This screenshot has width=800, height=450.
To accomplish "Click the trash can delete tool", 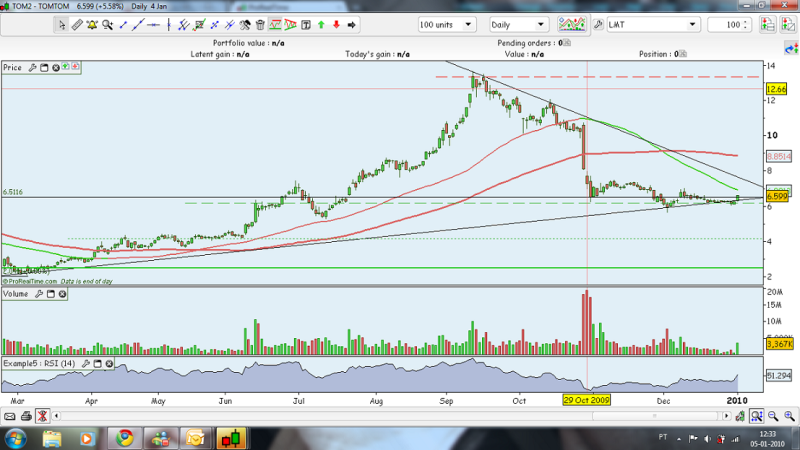I will (260, 24).
